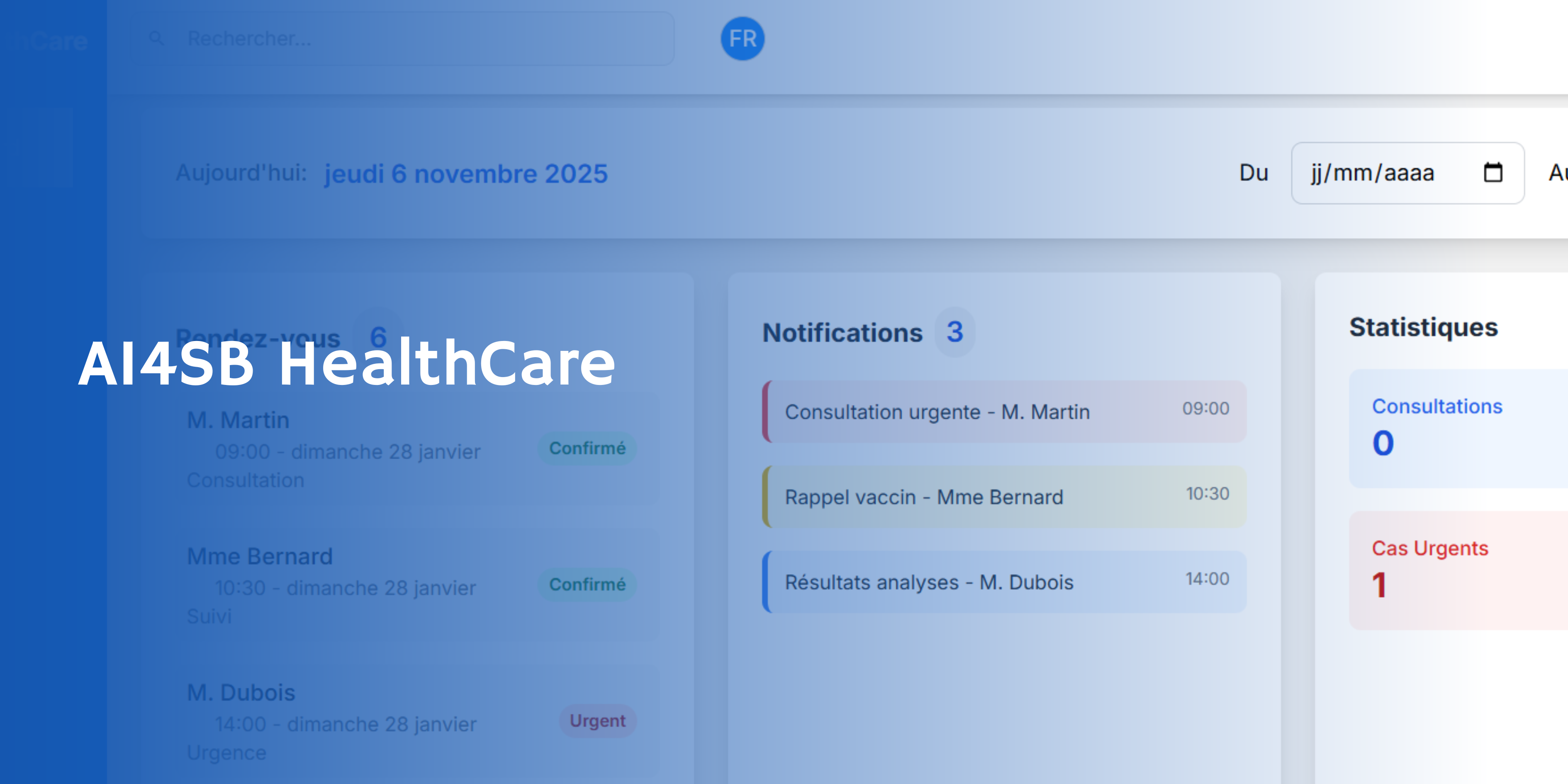Click the AI4SB HealthCare title
The image size is (1568, 784).
347,364
